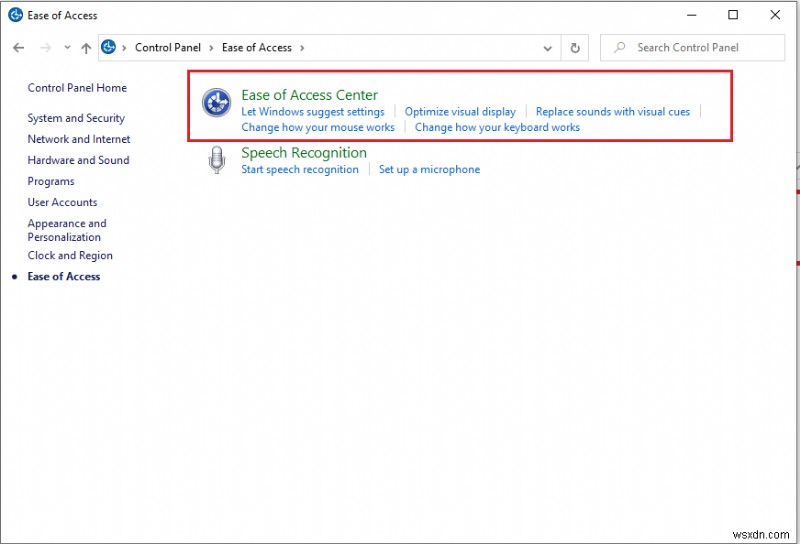Click Optimize visual display link
Viewport: 800px width, 544px height.
[x=460, y=112]
